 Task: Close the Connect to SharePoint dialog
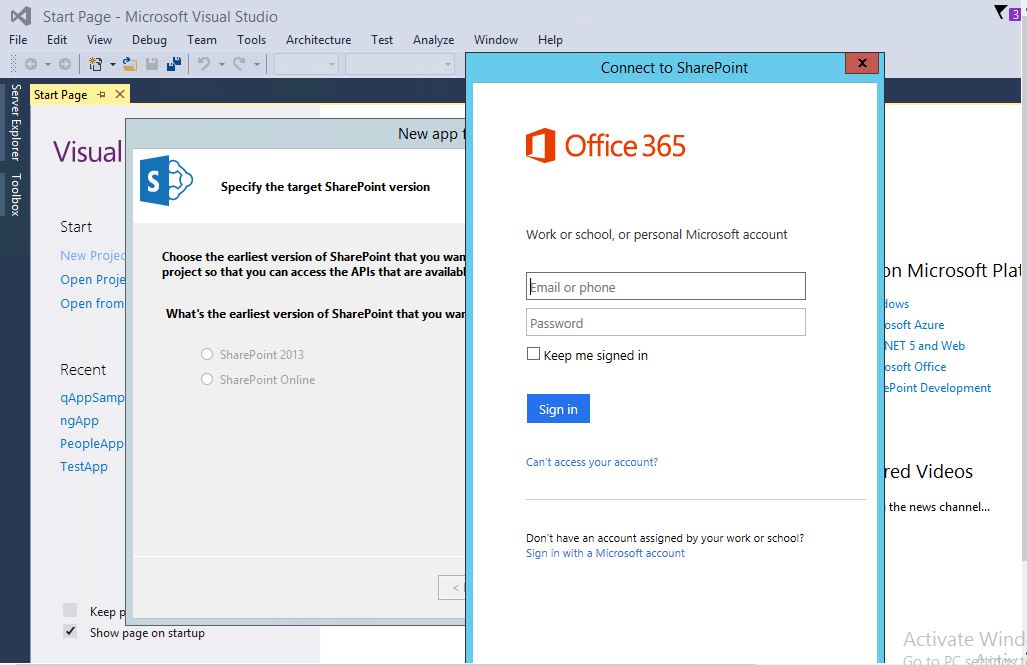[861, 63]
